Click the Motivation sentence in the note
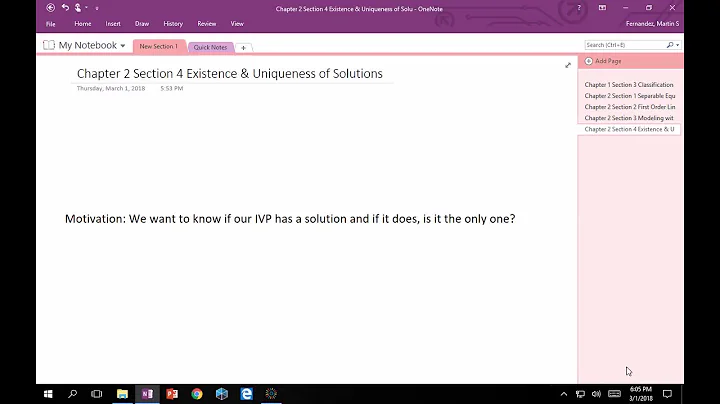This screenshot has width=720, height=404. click(290, 219)
